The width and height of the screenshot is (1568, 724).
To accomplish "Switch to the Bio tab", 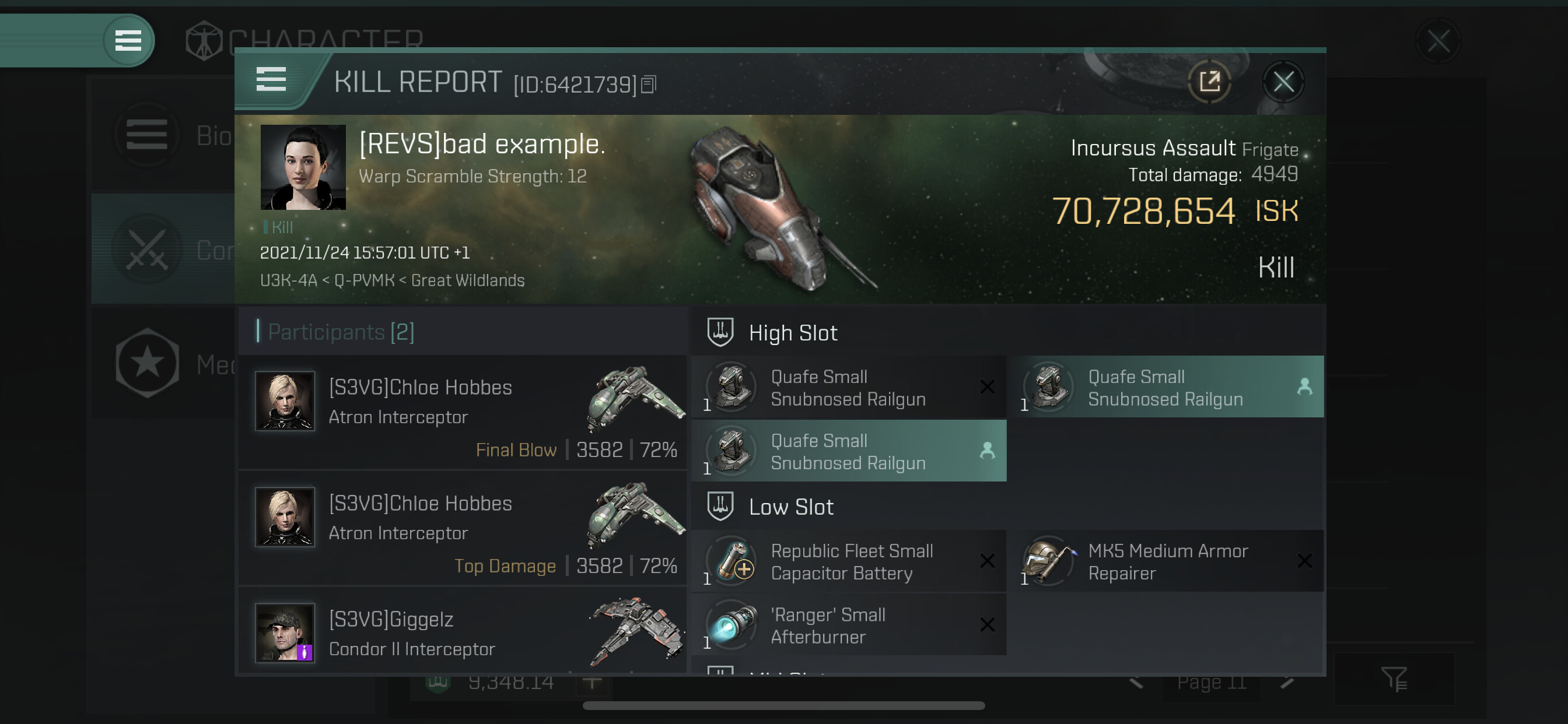I will tap(163, 135).
